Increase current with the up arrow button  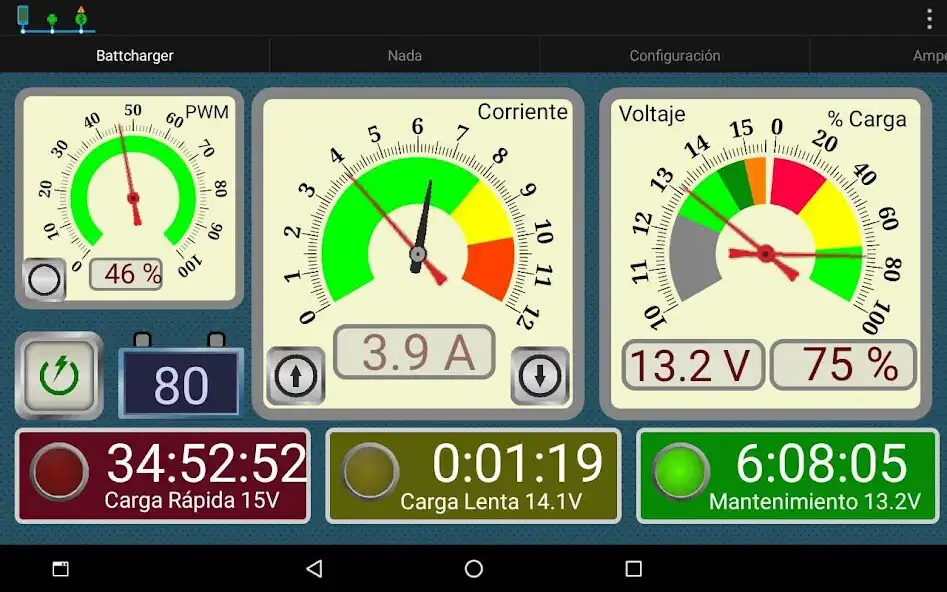click(x=296, y=376)
